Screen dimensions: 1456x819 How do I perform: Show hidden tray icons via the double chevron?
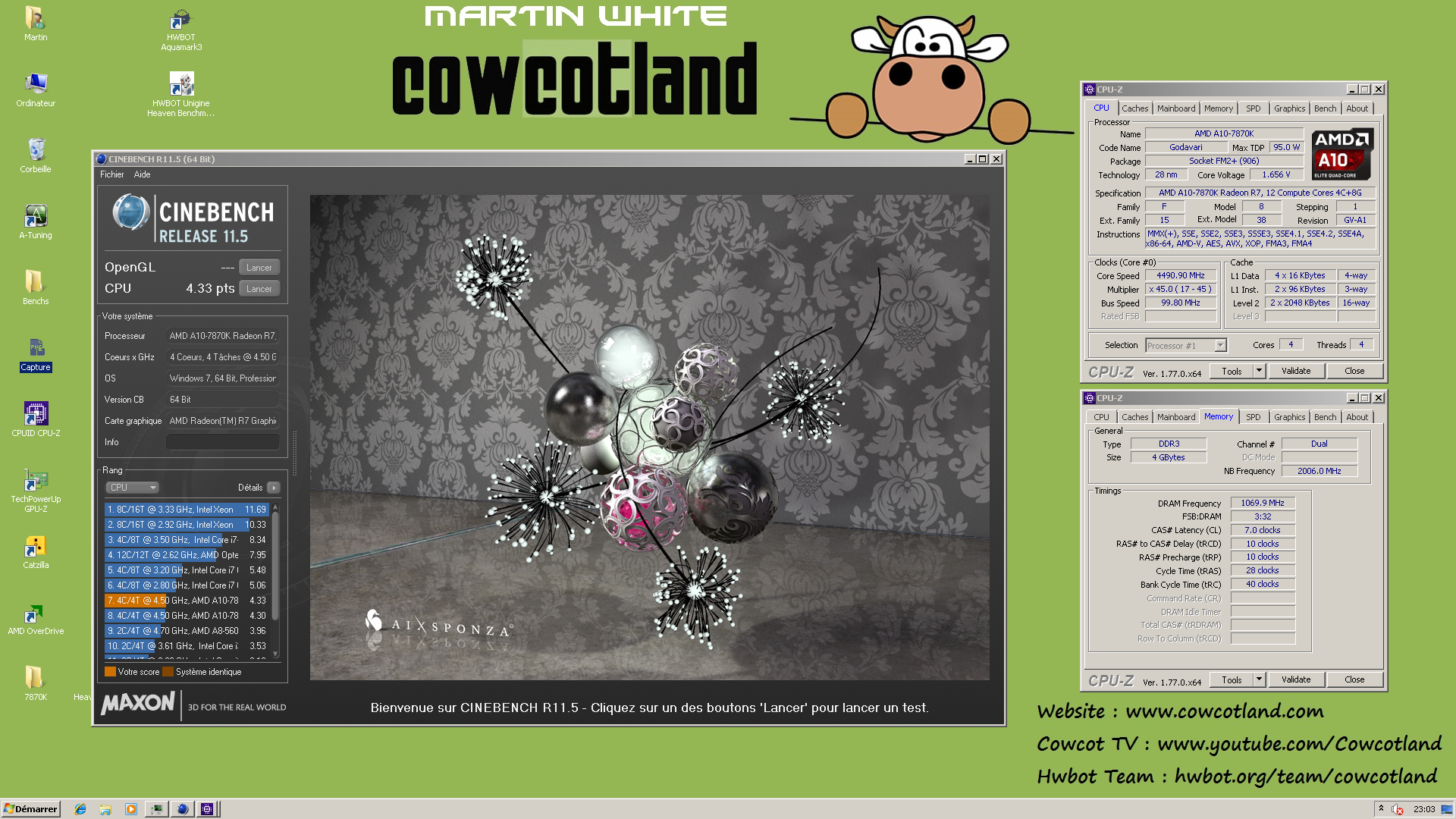[x=1381, y=808]
